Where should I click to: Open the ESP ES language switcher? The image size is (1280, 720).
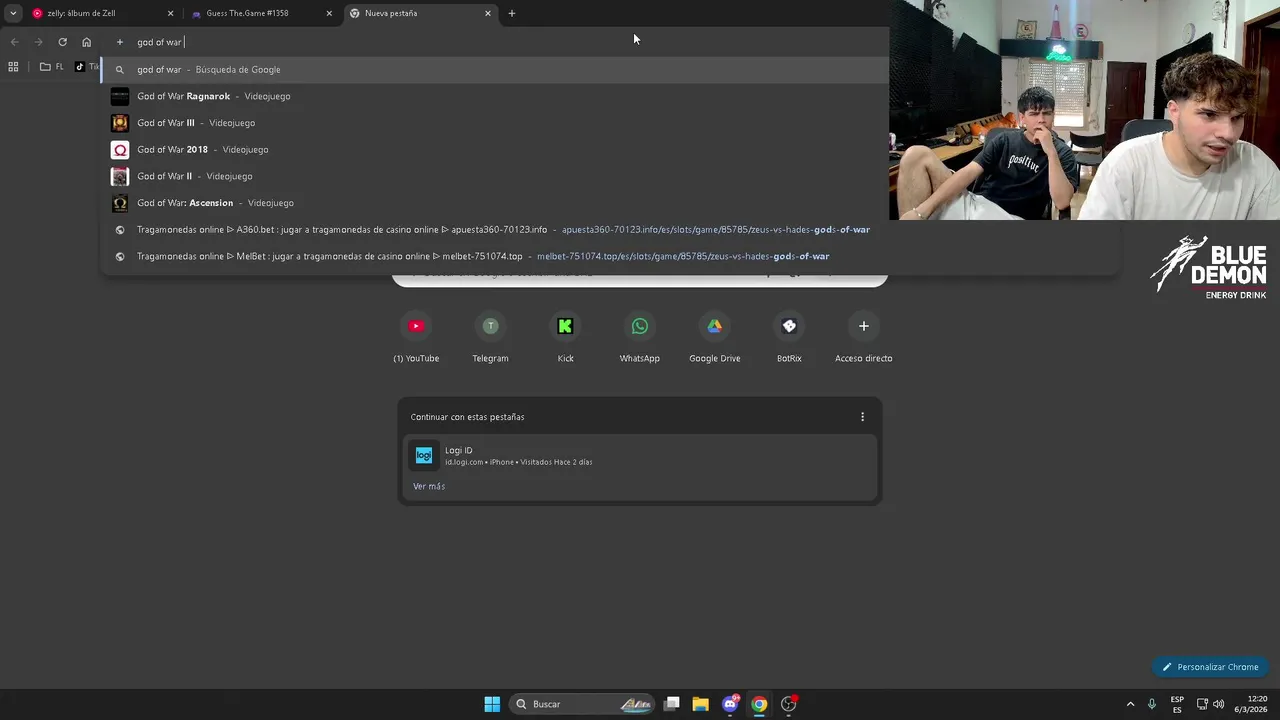(x=1177, y=704)
